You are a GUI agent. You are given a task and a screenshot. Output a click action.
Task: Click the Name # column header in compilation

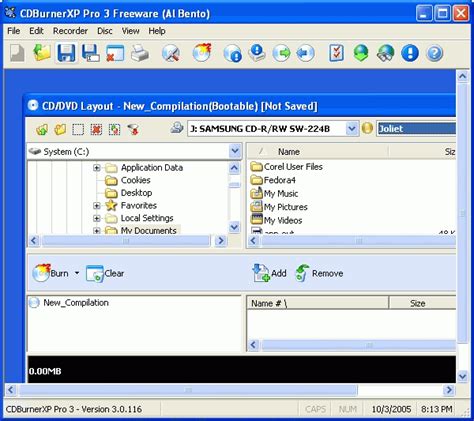tap(318, 303)
